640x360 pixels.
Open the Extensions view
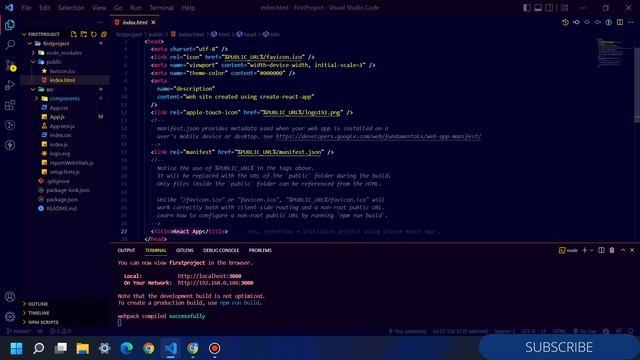click(x=10, y=105)
